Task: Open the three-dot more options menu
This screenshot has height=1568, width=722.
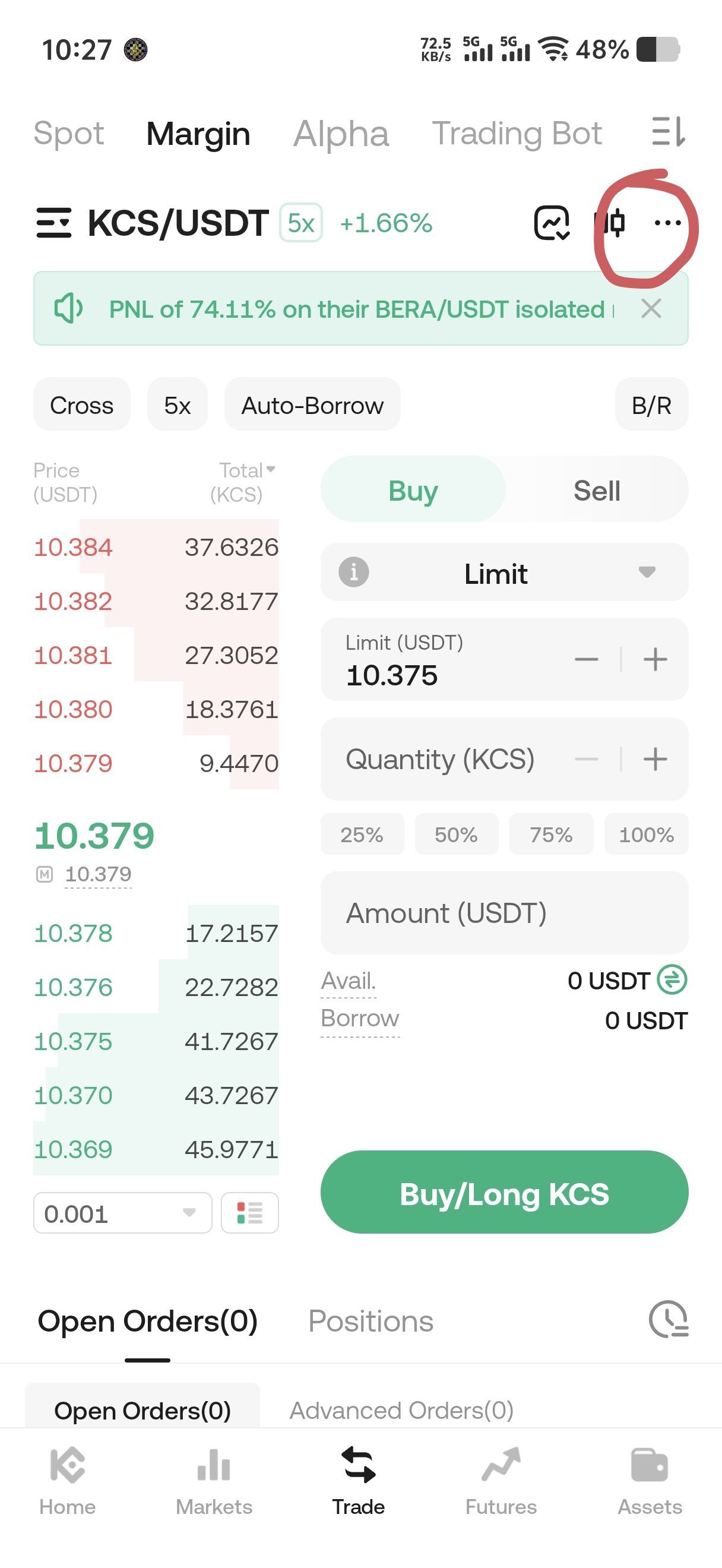Action: point(667,223)
